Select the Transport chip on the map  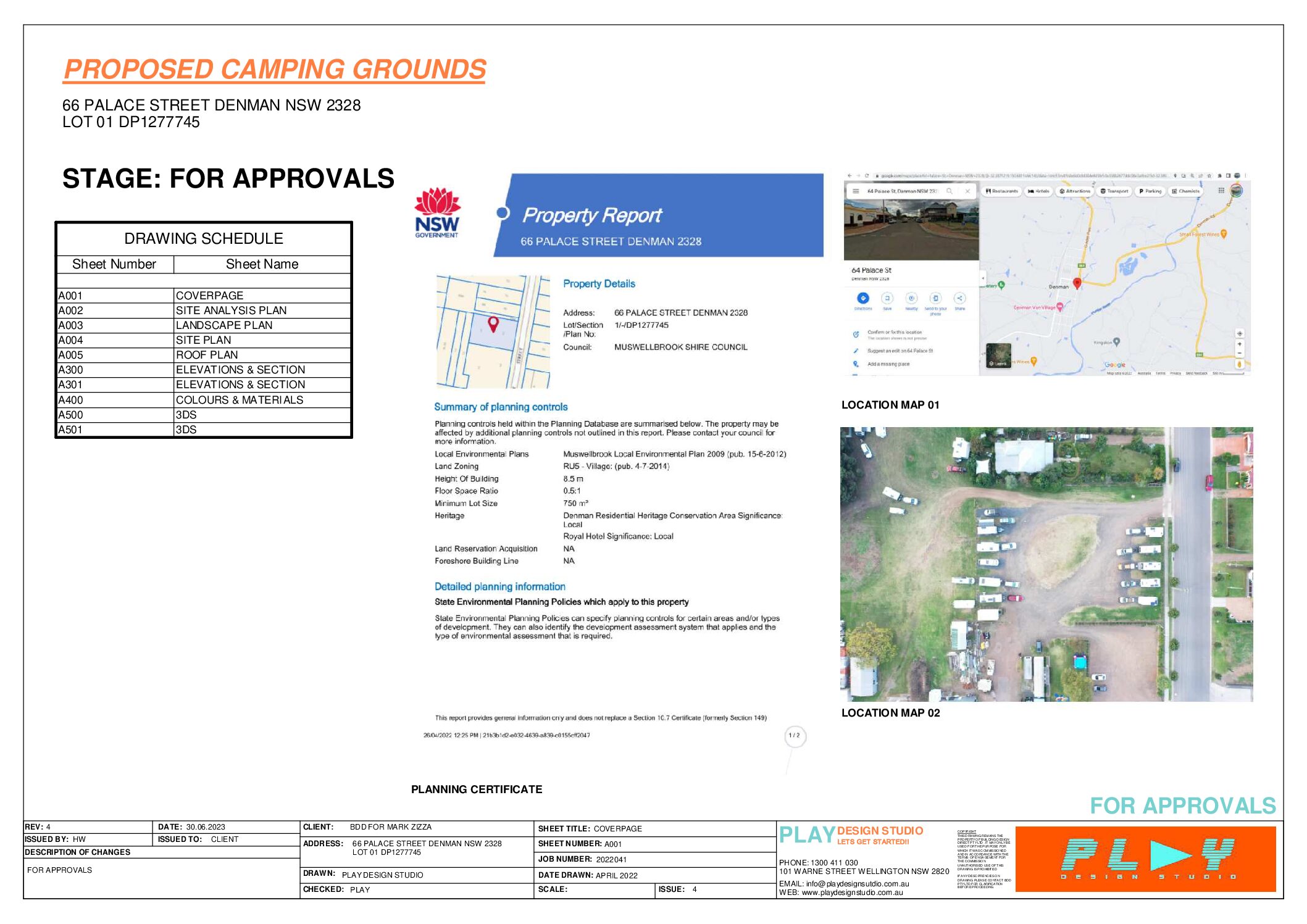tap(1114, 191)
